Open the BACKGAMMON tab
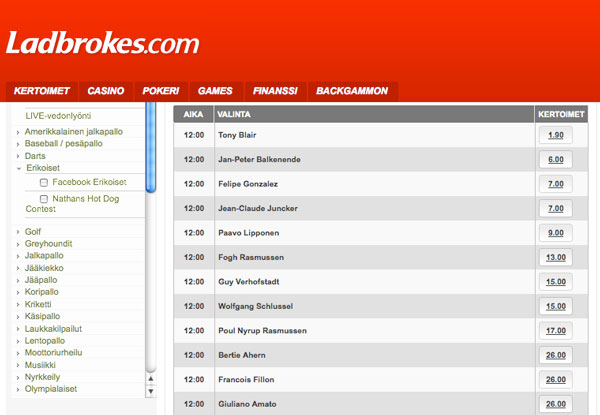The width and height of the screenshot is (600, 415). coord(352,91)
